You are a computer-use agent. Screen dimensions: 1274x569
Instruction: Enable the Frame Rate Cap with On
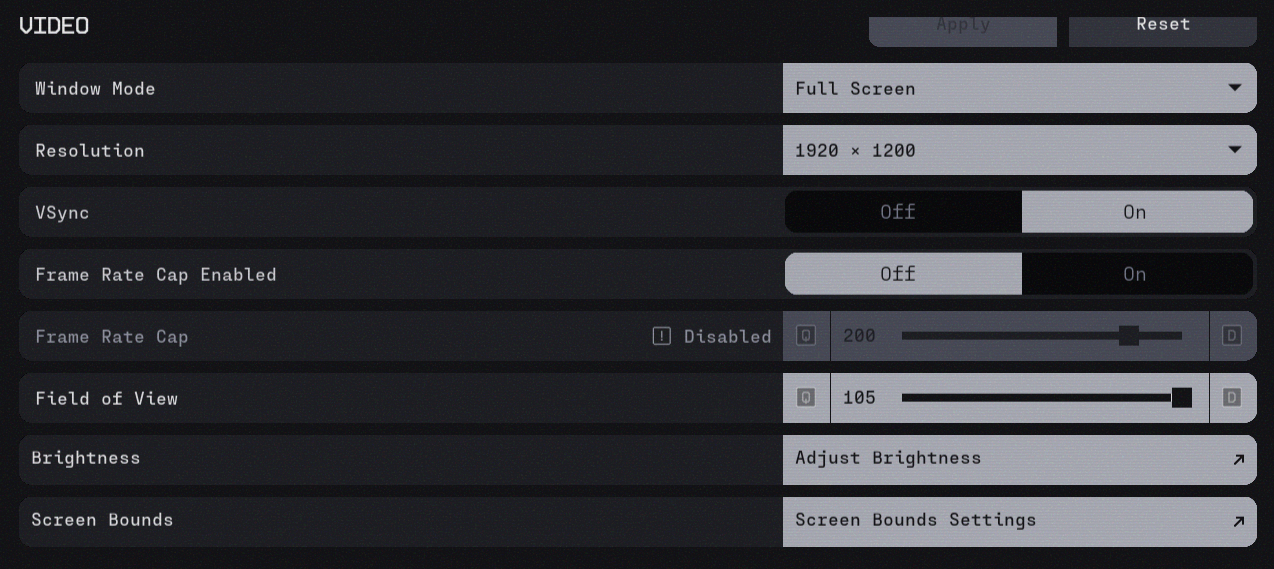[x=1136, y=274]
